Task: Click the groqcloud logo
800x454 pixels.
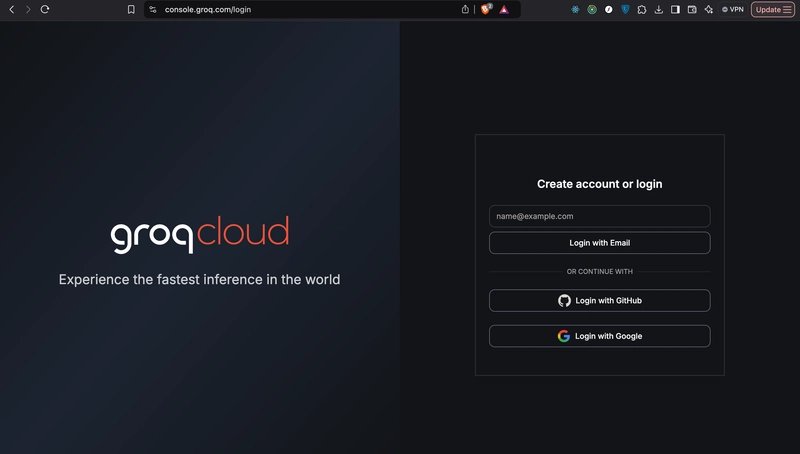Action: [199, 235]
